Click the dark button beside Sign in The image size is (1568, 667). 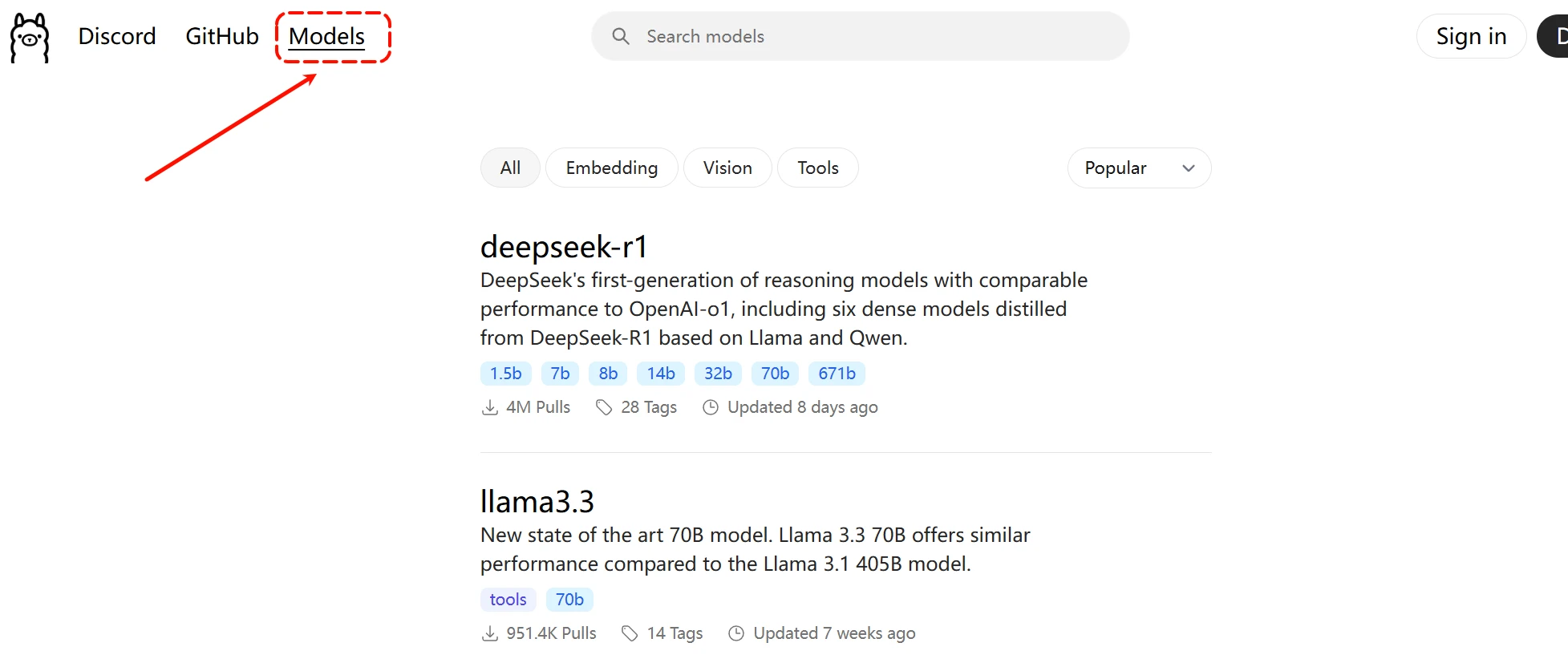click(1554, 36)
